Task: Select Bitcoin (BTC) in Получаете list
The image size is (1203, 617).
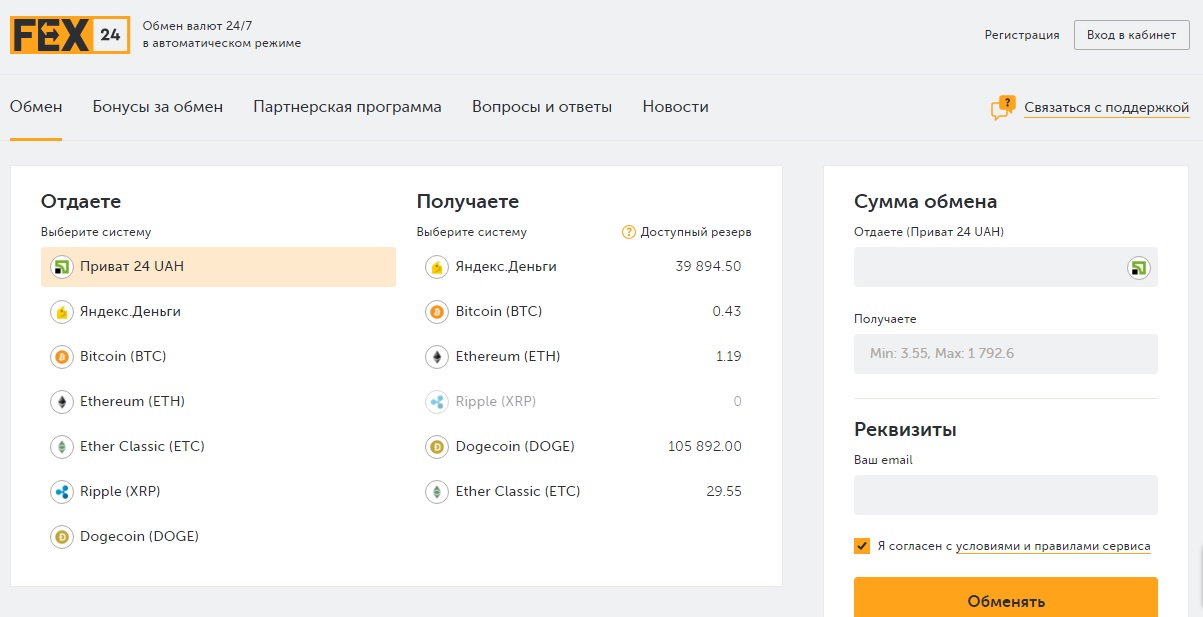Action: tap(498, 312)
